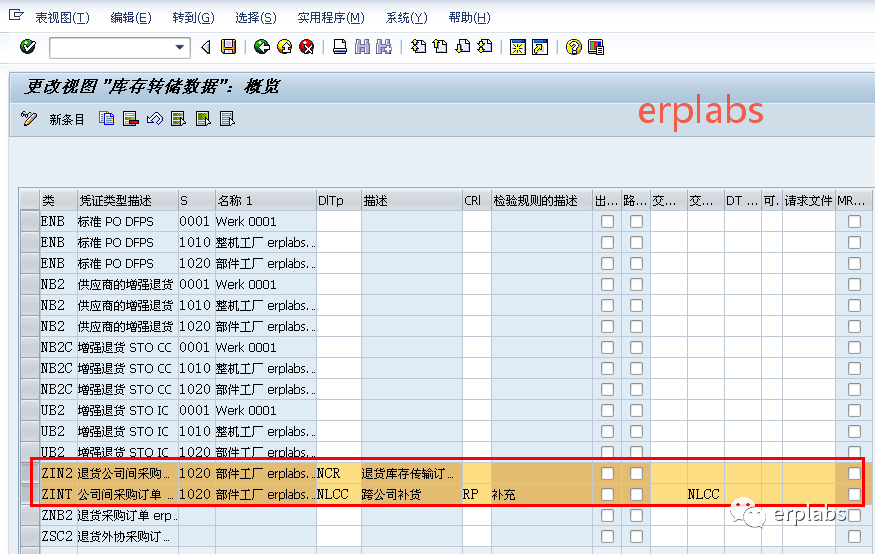Tick 路 checkbox in ZINT row

pyautogui.click(x=636, y=494)
